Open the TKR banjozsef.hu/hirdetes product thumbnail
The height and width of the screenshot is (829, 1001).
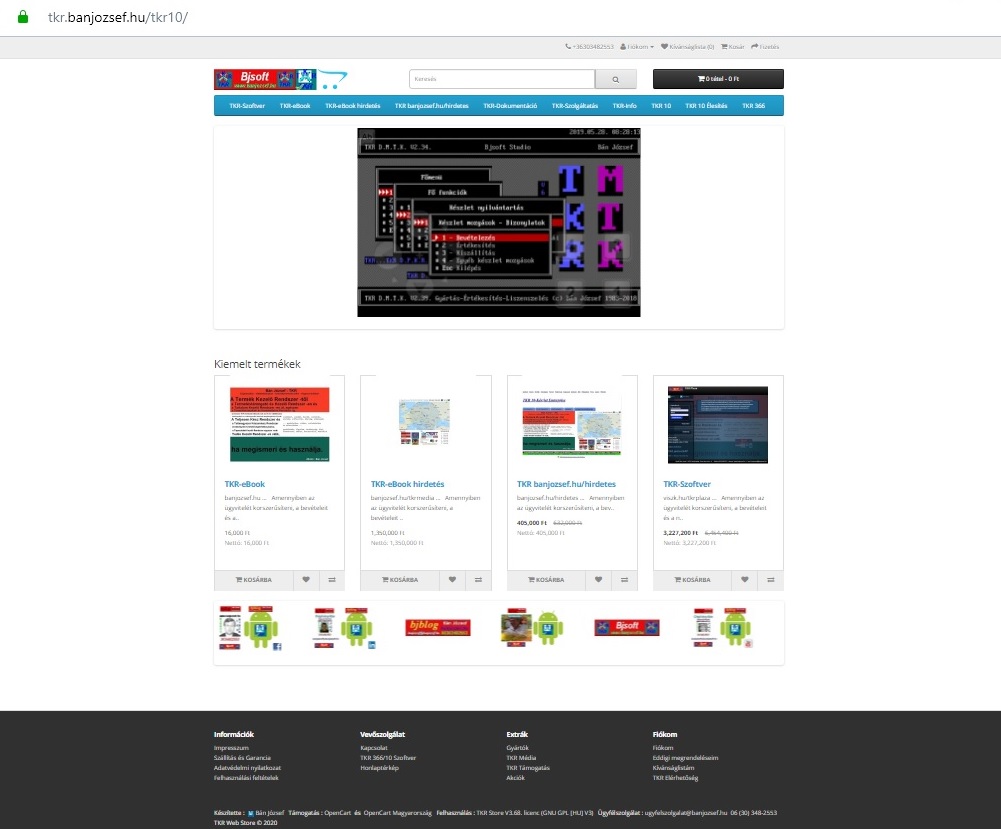click(x=572, y=424)
